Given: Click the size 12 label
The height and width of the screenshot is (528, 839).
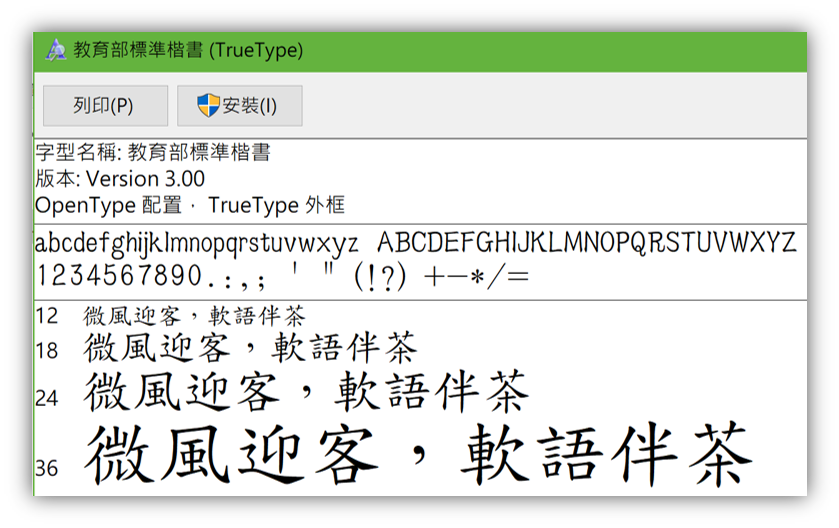Looking at the screenshot, I should [47, 316].
